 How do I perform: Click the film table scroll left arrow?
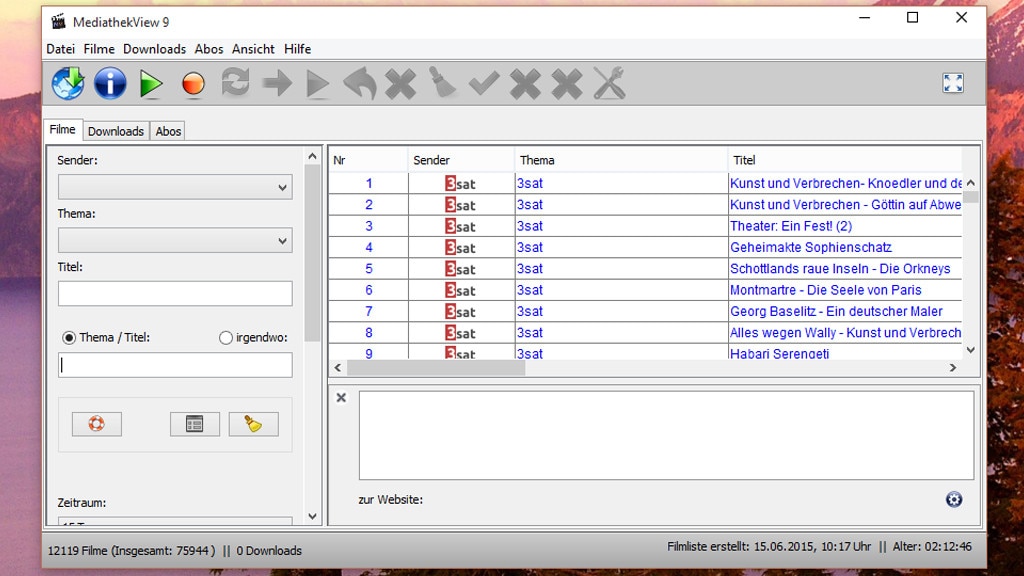[338, 368]
